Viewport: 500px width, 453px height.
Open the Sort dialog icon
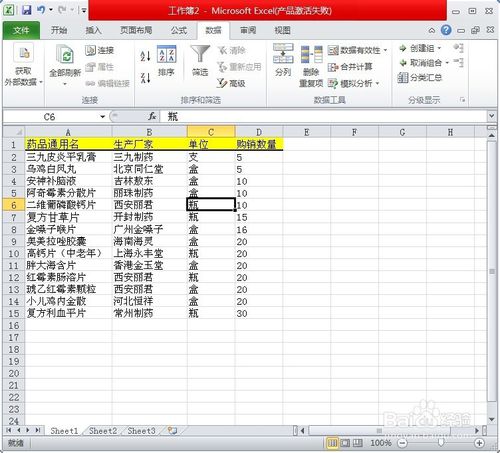[166, 54]
